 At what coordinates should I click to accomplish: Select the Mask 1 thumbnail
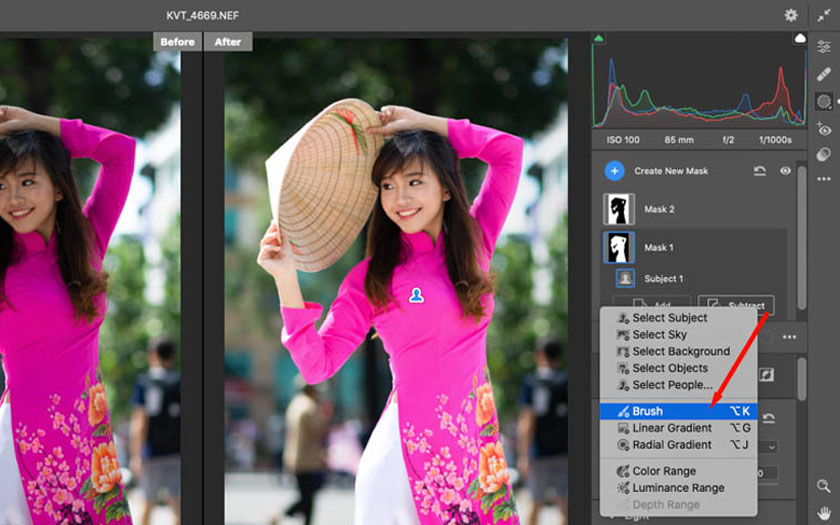pyautogui.click(x=619, y=247)
